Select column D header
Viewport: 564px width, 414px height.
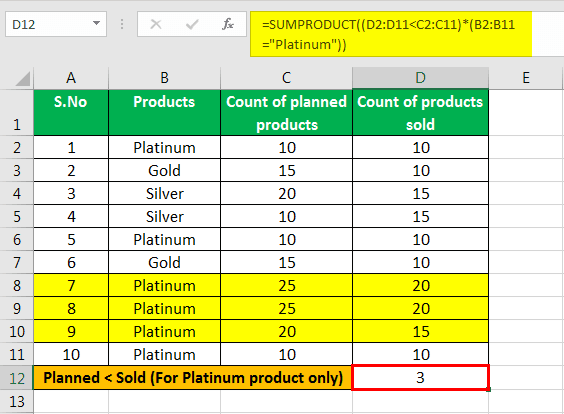420,78
